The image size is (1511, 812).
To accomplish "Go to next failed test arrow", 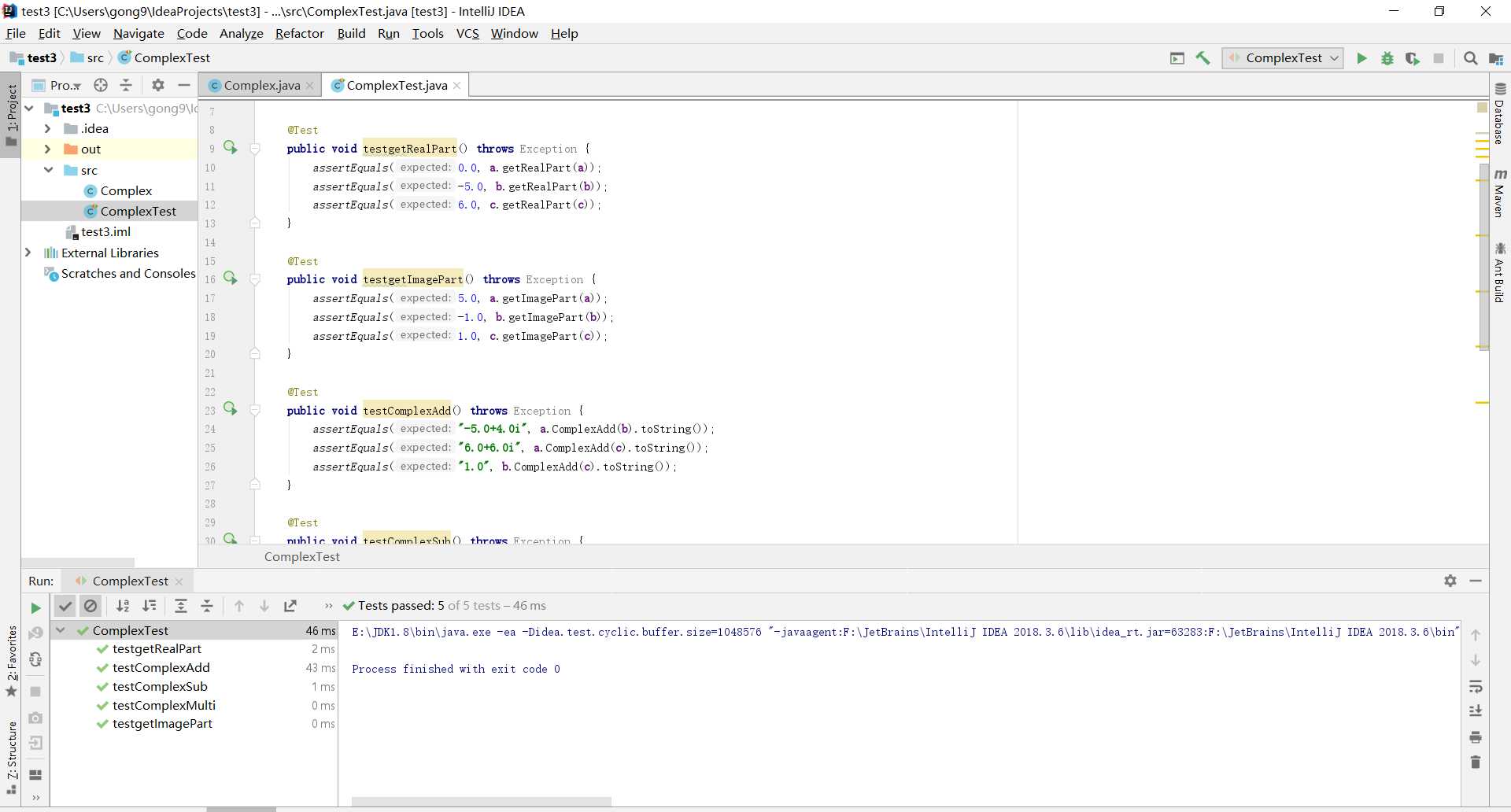I will [264, 606].
